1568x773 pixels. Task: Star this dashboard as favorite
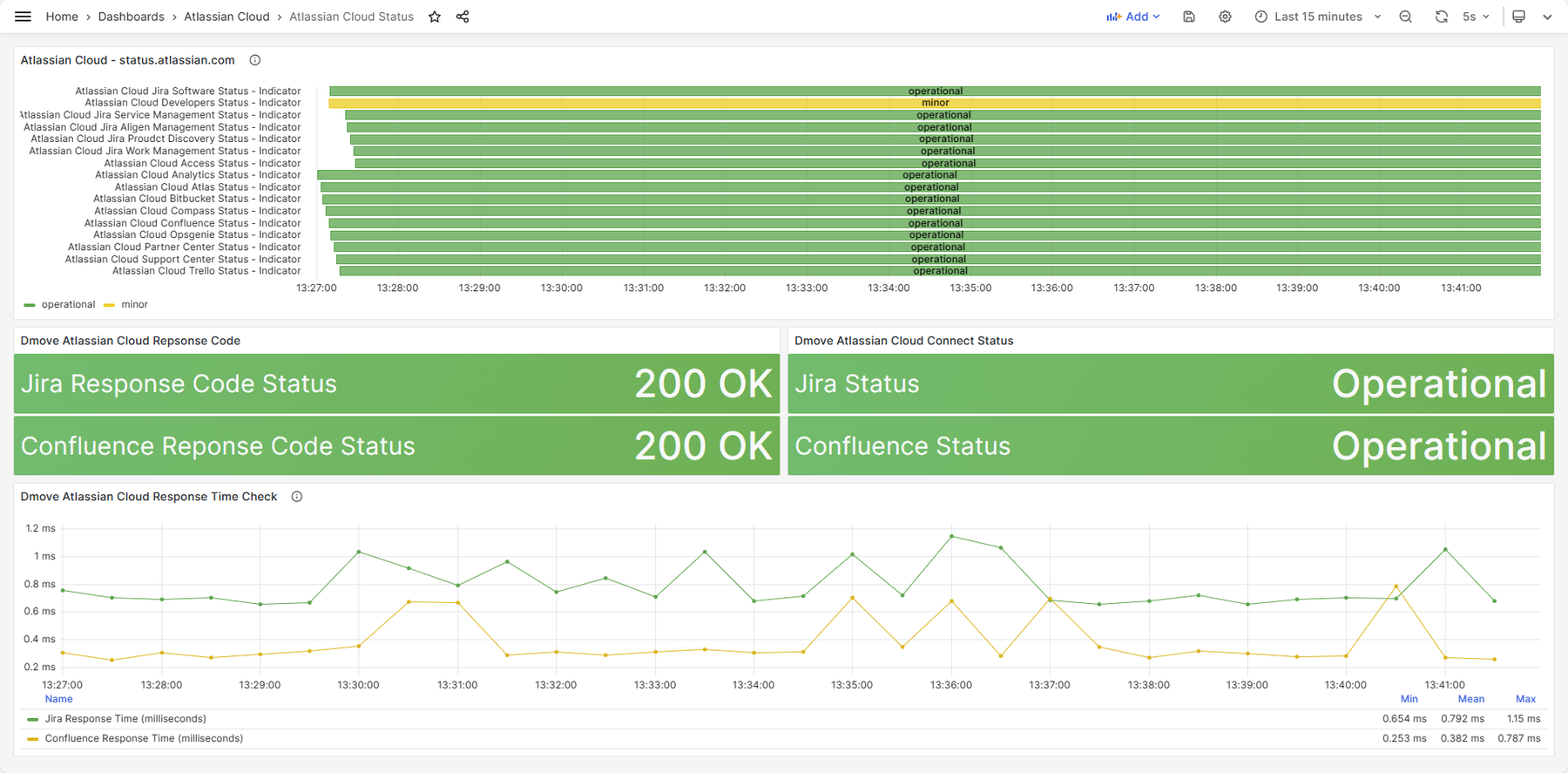(435, 17)
